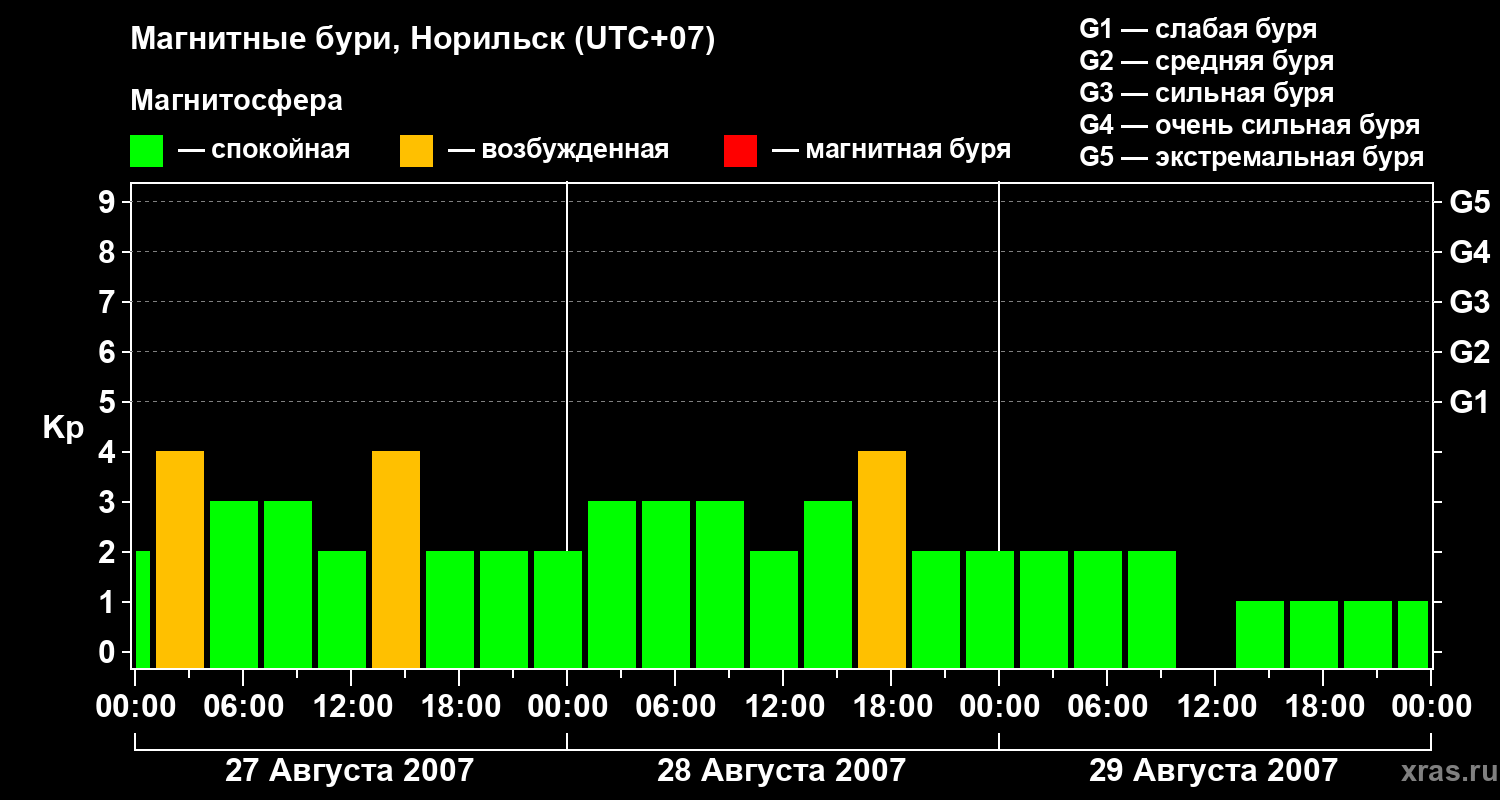Click the green 'спокойная' legend swatch
The height and width of the screenshot is (800, 1500).
pos(147,150)
